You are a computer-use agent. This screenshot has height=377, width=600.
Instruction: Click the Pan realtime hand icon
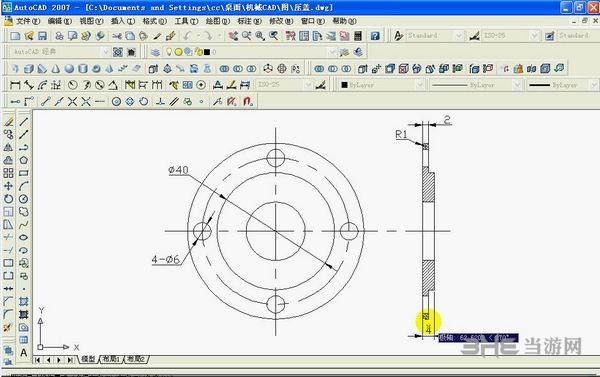pyautogui.click(x=233, y=36)
